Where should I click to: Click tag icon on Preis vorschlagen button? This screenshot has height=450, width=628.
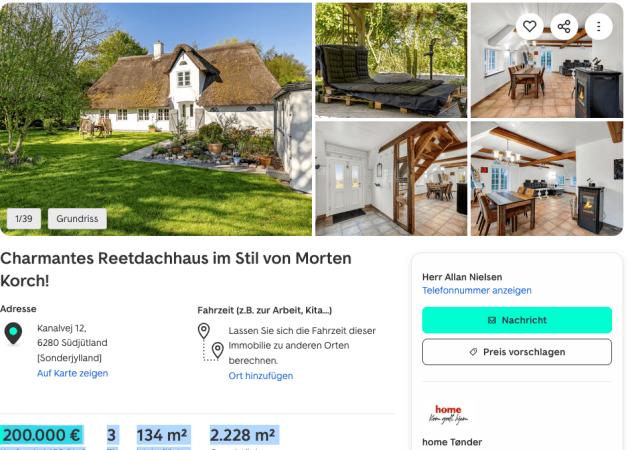(473, 352)
